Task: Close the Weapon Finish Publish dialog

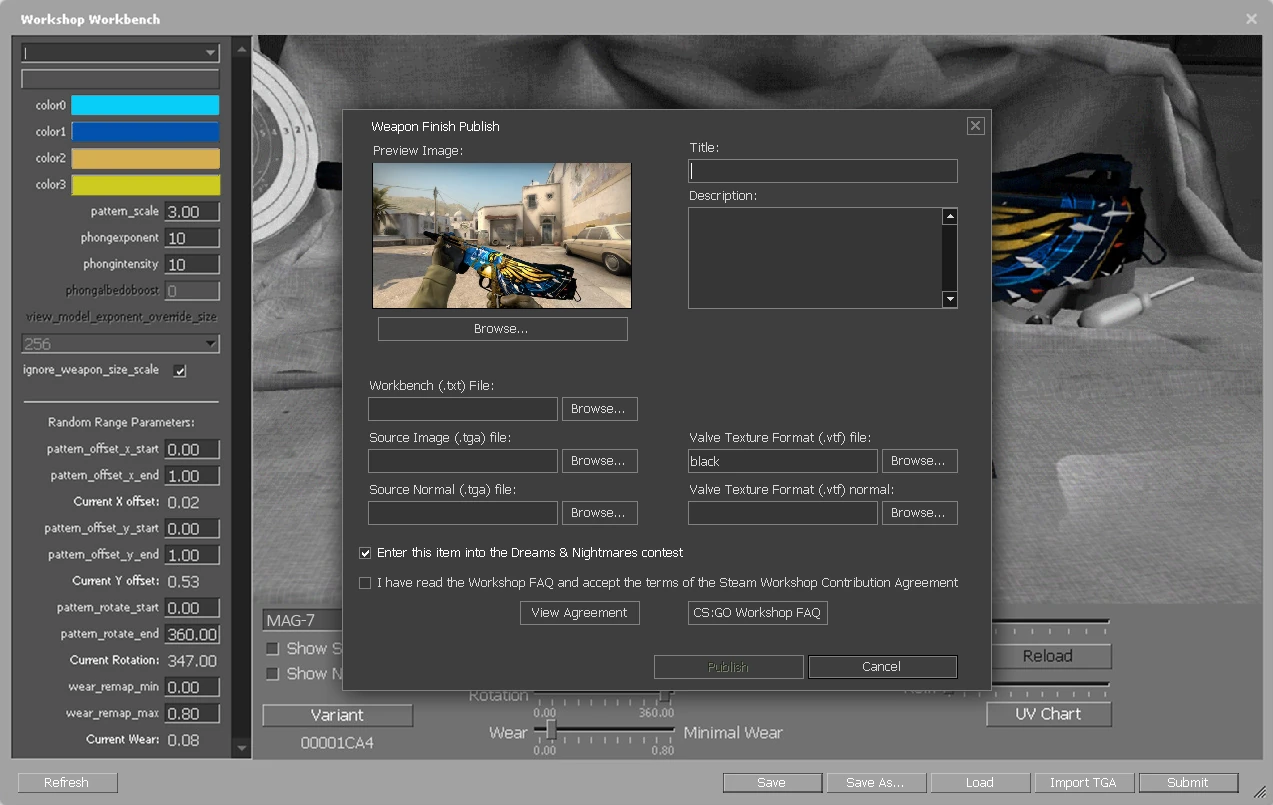Action: click(975, 126)
